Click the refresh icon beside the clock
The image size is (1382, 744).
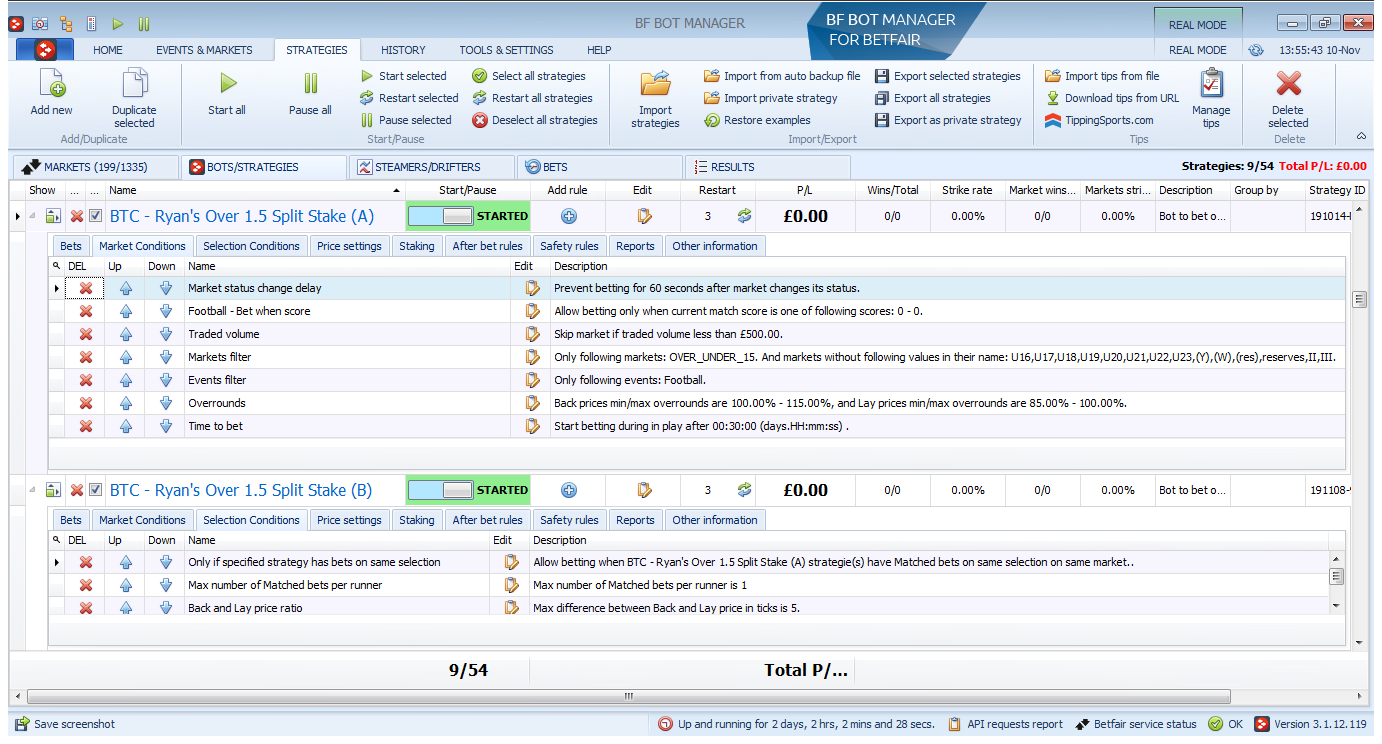pos(1256,50)
